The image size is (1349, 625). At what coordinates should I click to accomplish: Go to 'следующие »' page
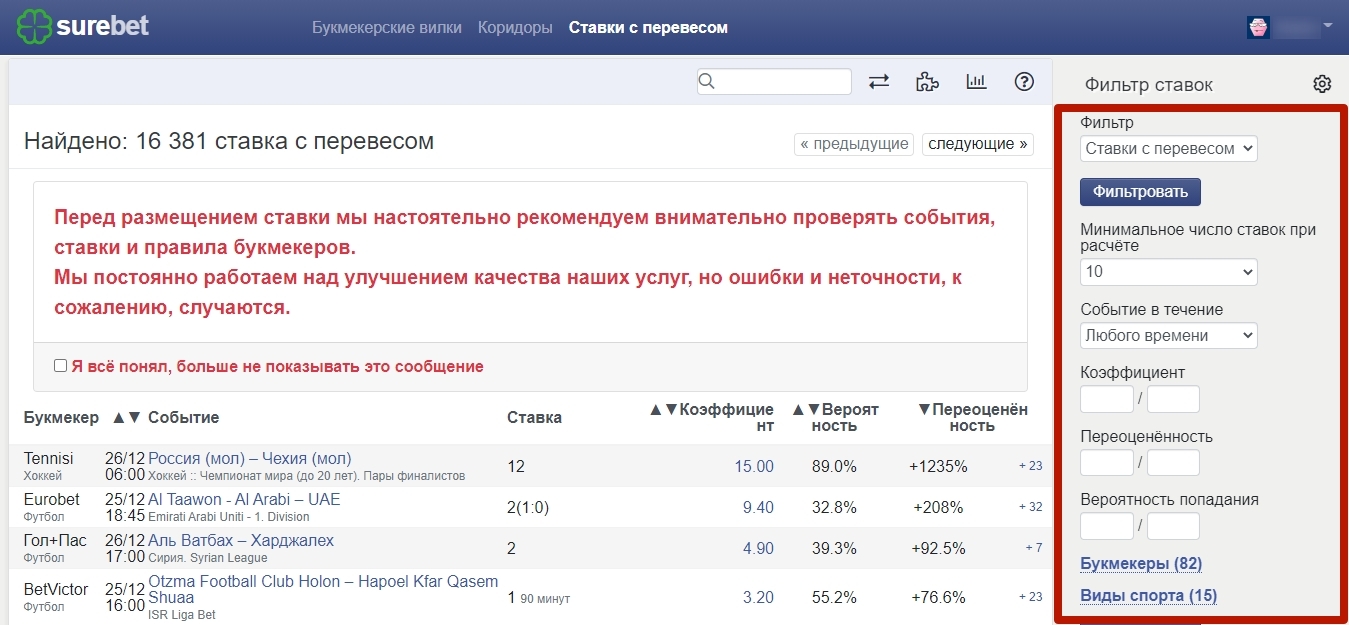977,144
